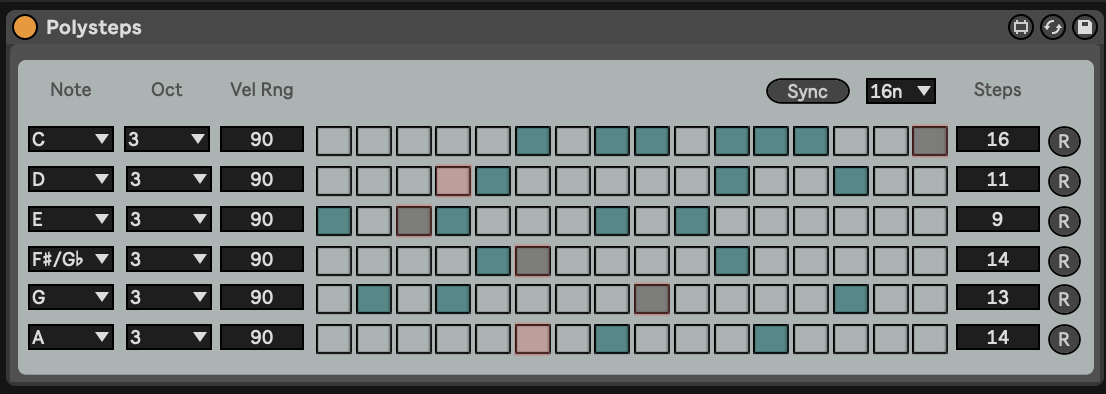Open the octave dropdown in the F#/Gb row

168,259
